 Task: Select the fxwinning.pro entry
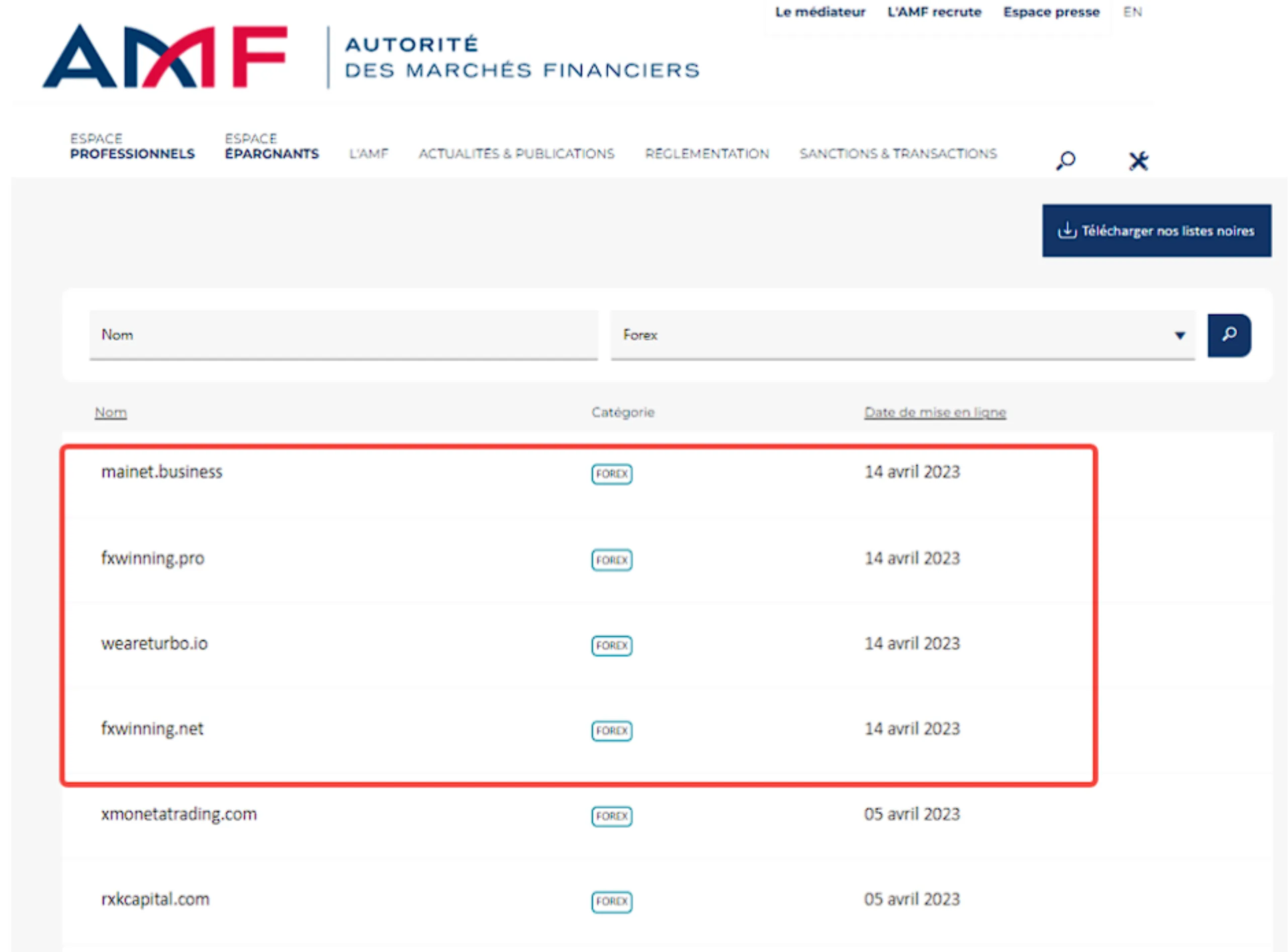(x=153, y=558)
